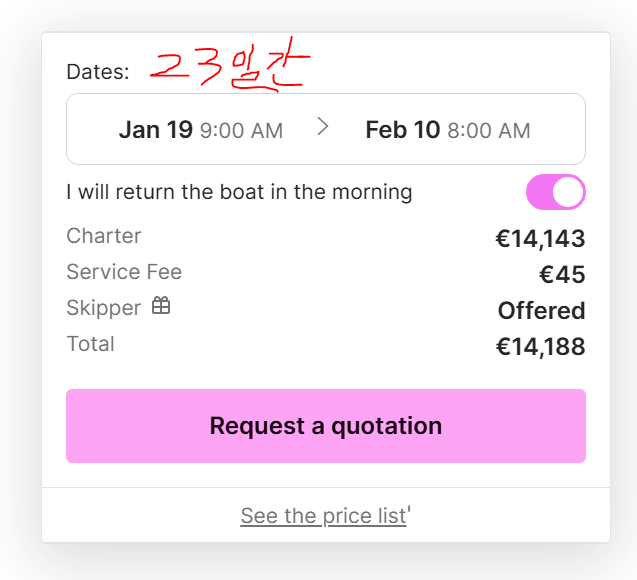Click the €45 service fee amount
This screenshot has width=637, height=580.
pos(562,275)
